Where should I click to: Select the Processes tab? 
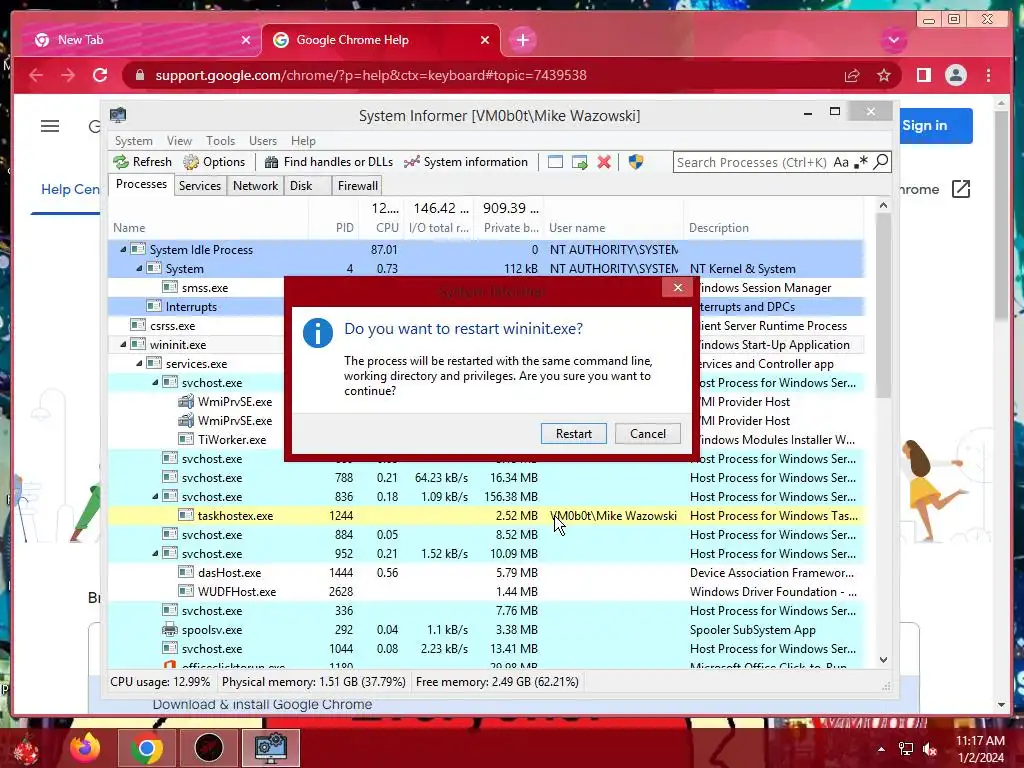point(141,184)
